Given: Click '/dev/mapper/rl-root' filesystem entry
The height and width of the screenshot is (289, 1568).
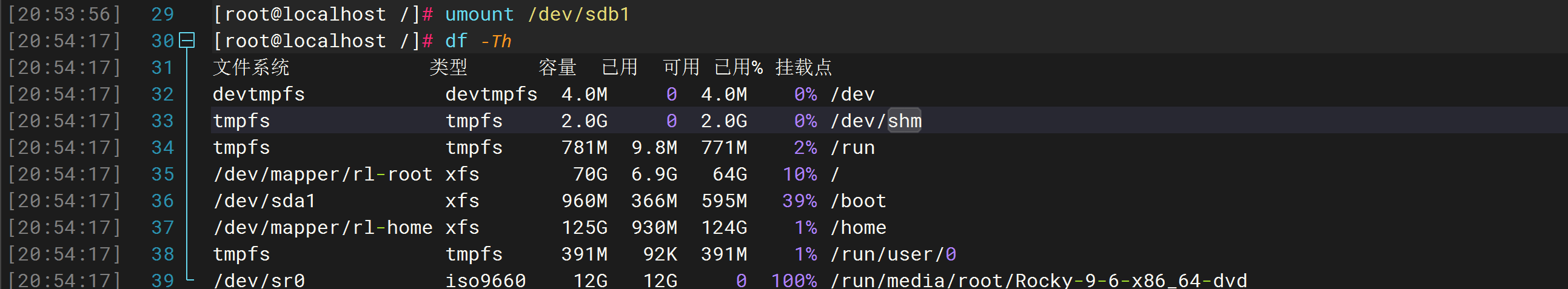Looking at the screenshot, I should (323, 174).
